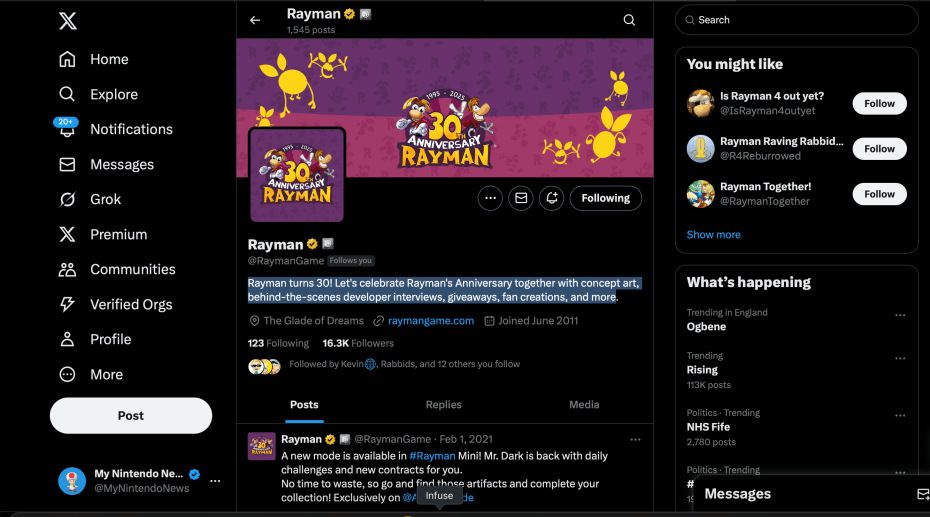View the 16.3K Followers list
The width and height of the screenshot is (930, 517).
coord(358,343)
